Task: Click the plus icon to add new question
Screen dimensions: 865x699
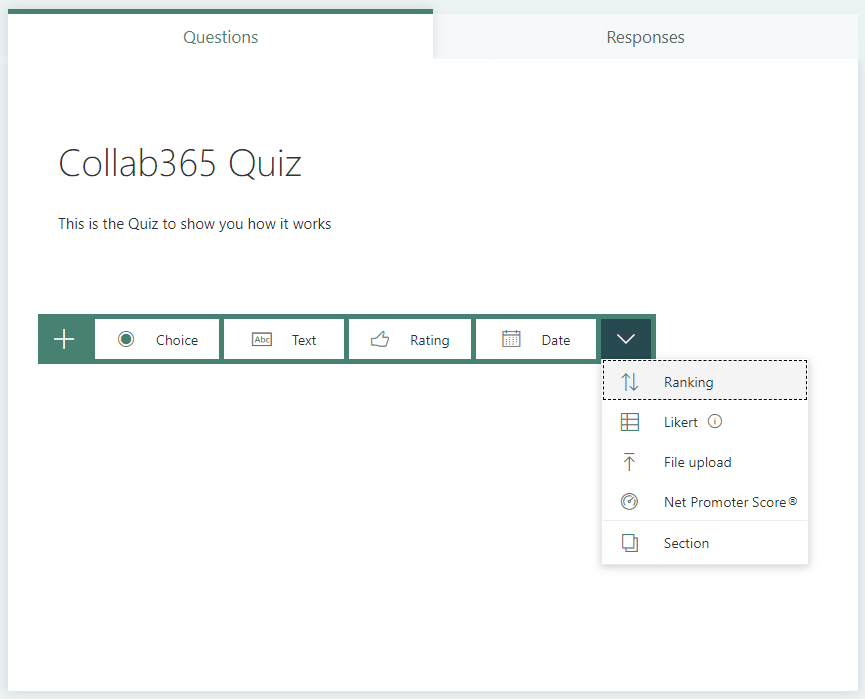Action: coord(64,339)
